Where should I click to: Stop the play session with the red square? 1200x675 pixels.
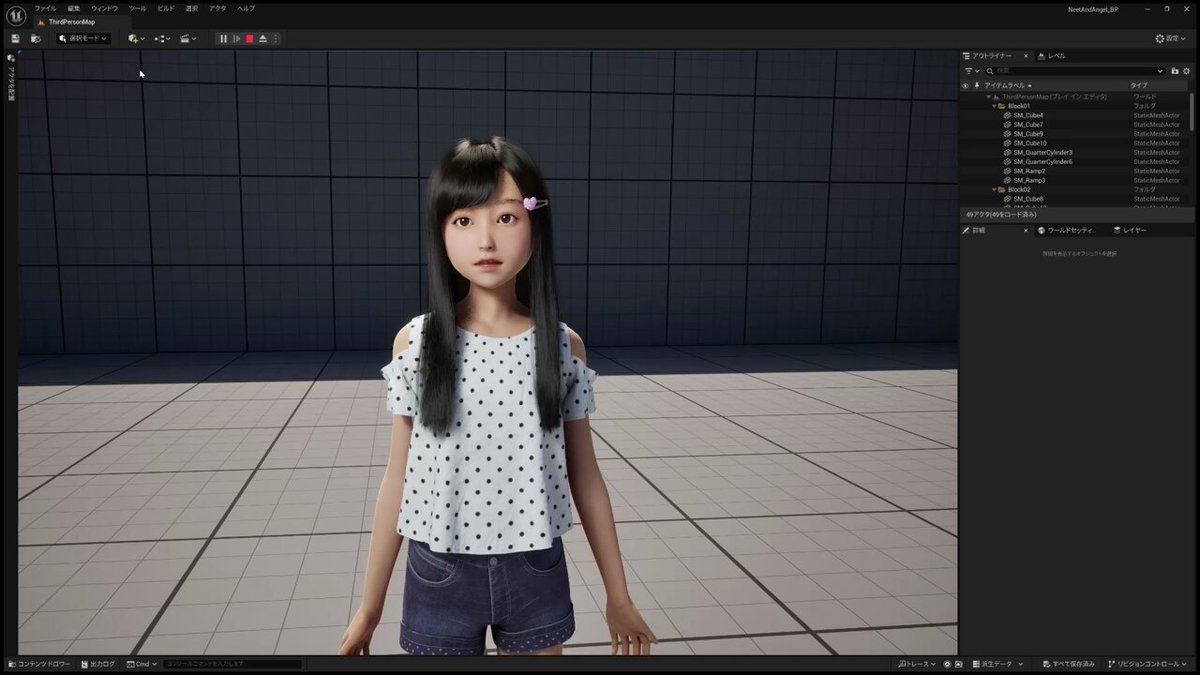click(x=250, y=39)
